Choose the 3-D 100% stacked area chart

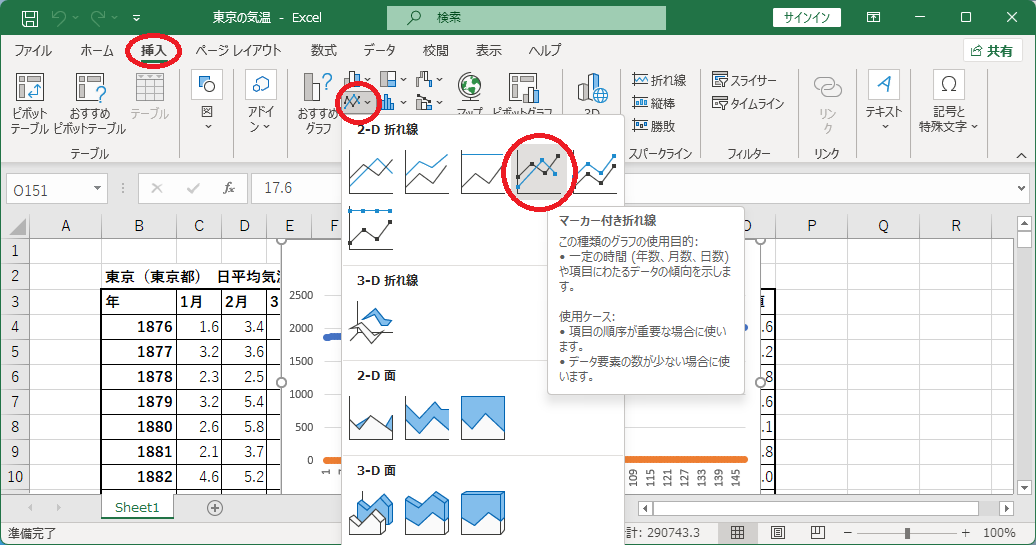click(482, 513)
